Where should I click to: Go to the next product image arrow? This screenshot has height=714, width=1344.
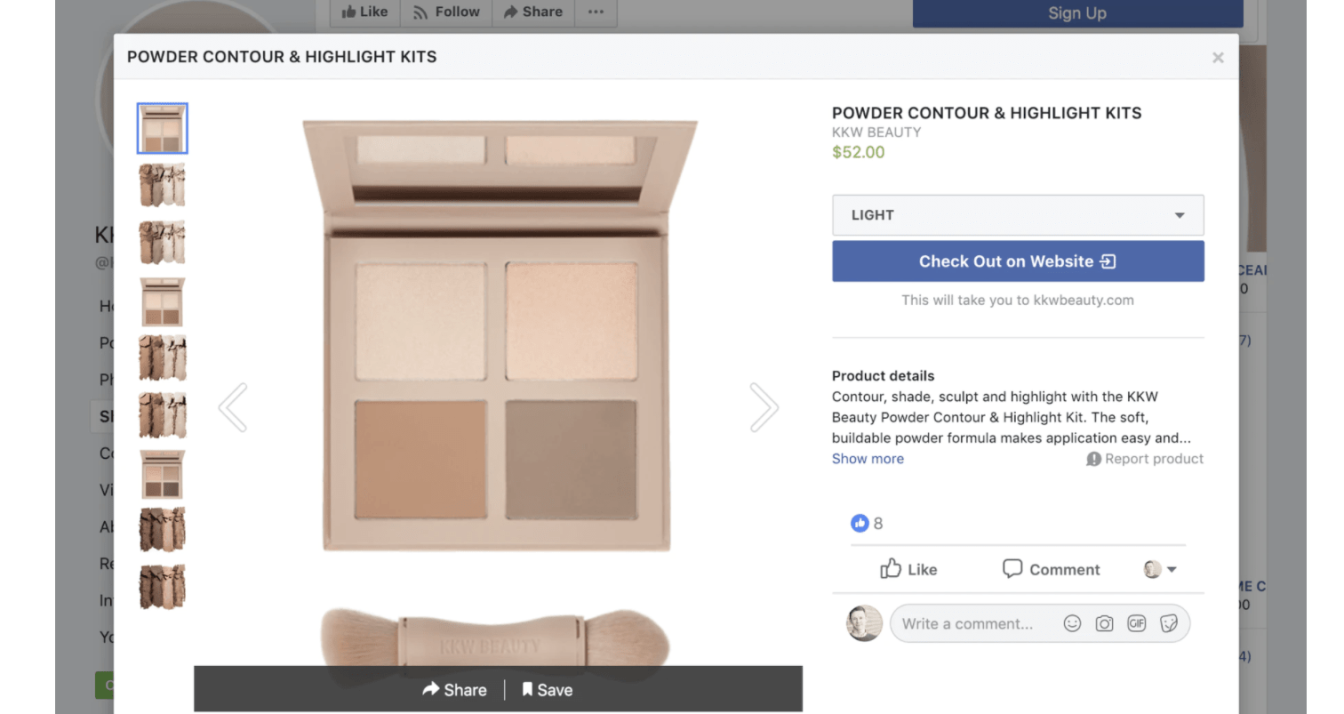(x=764, y=407)
